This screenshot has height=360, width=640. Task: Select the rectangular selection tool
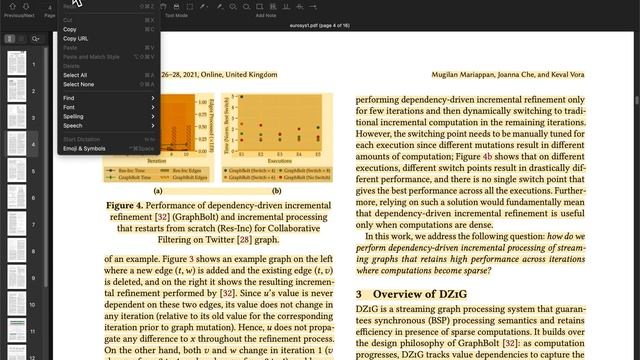[x=190, y=7]
